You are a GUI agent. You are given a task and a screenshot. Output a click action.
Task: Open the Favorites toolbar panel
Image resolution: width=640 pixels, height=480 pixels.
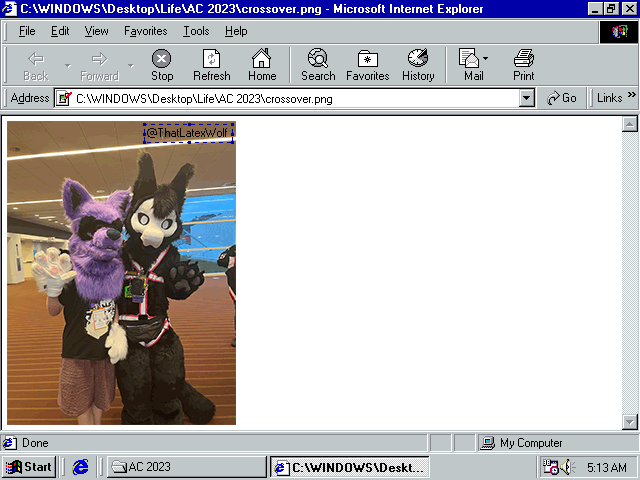tap(368, 64)
